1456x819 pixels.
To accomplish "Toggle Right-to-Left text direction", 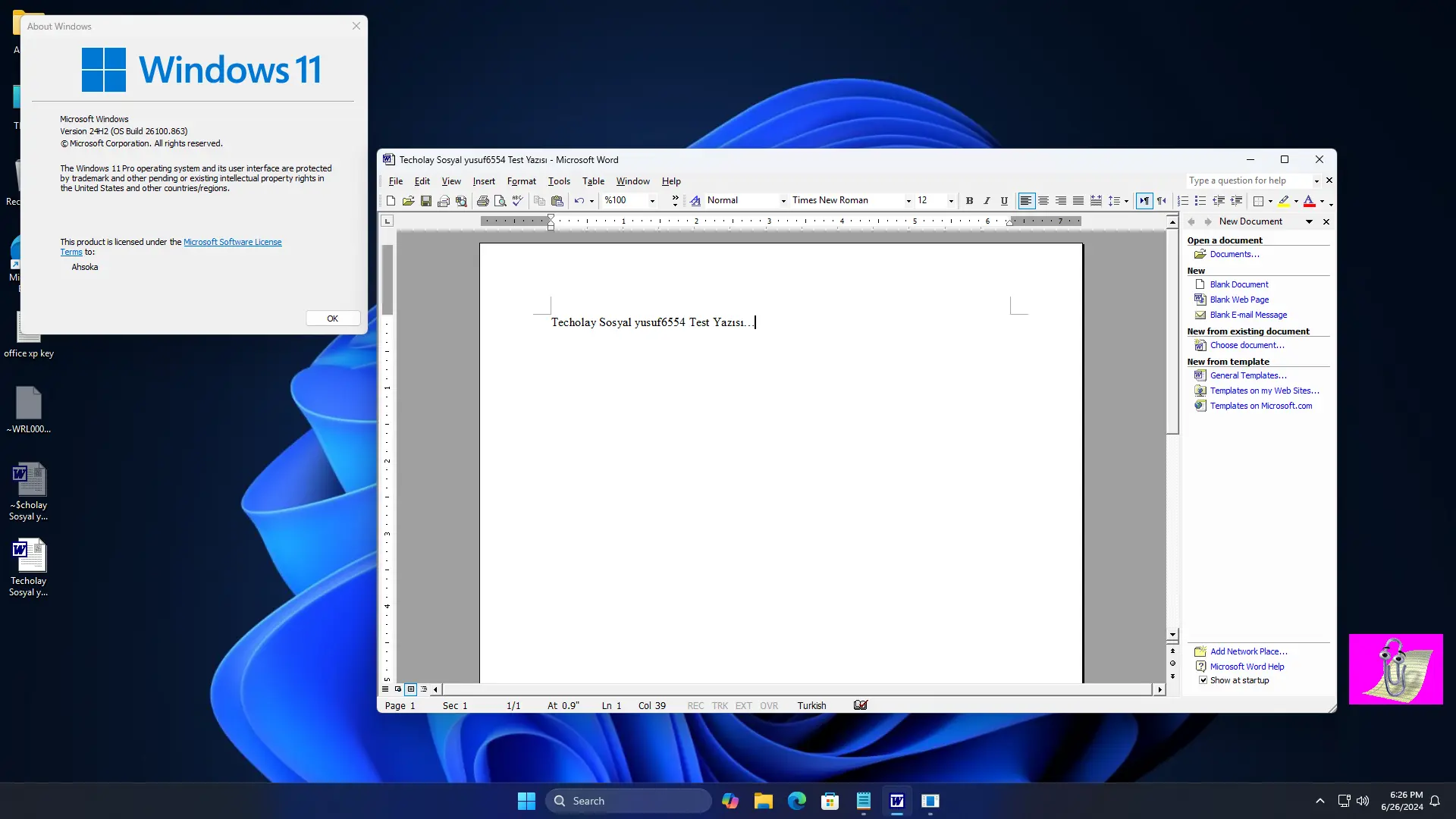I will click(x=1161, y=201).
